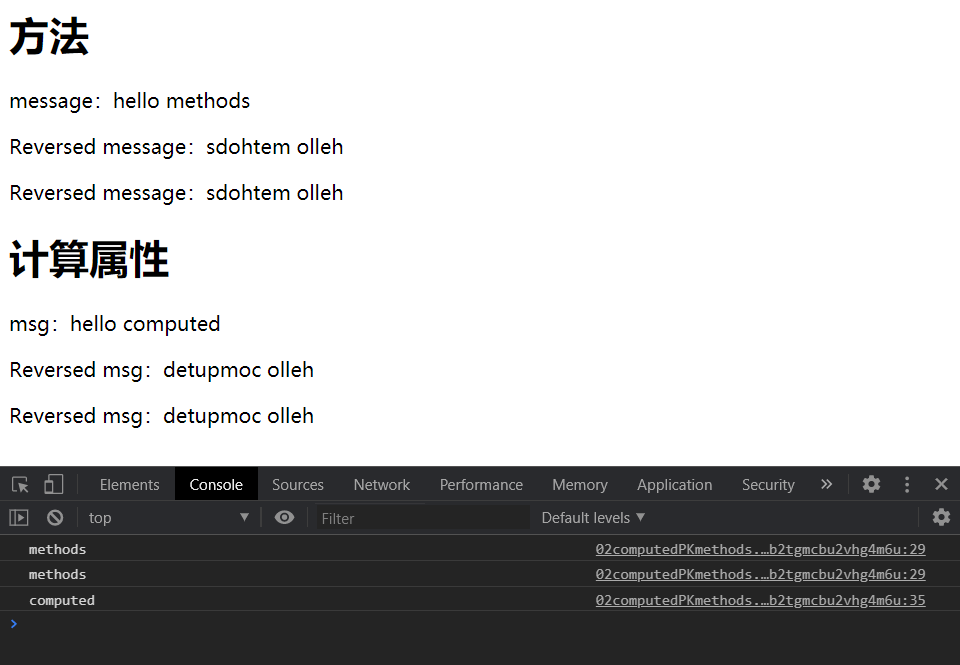This screenshot has height=665, width=960.
Task: Open console settings gear on filter row
Action: point(941,518)
